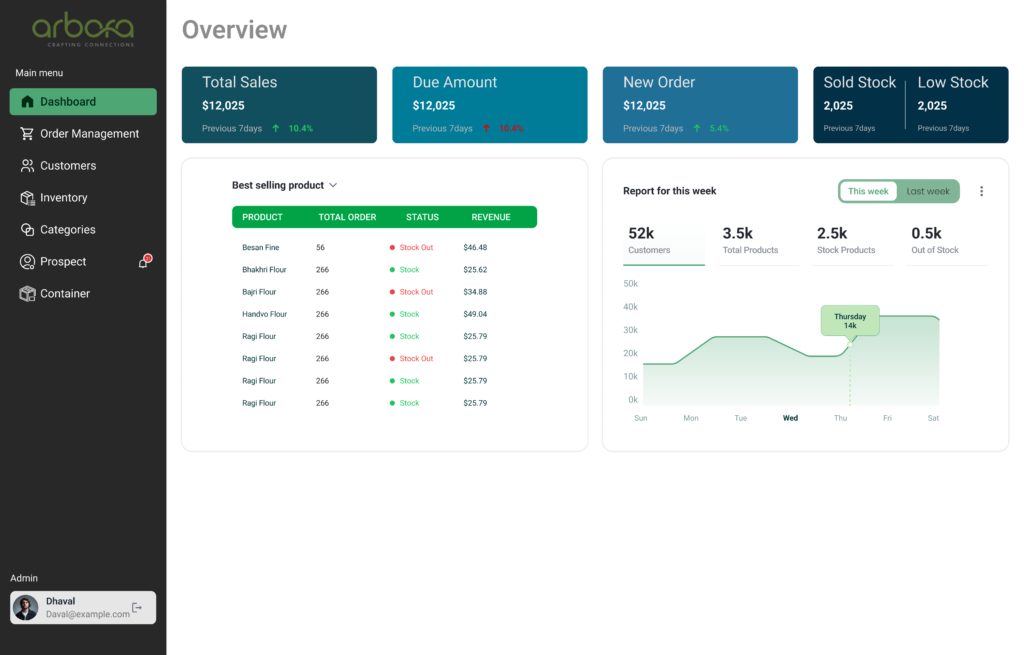Switch report to This week

click(868, 191)
